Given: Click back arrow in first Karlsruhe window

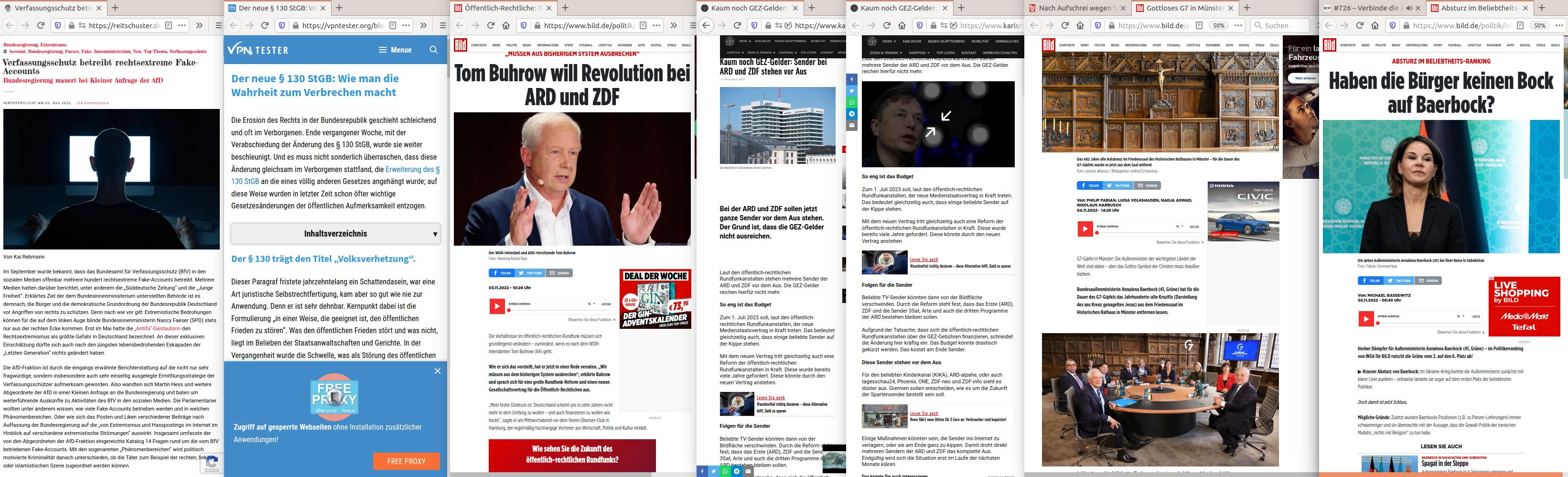Looking at the screenshot, I should [706, 26].
